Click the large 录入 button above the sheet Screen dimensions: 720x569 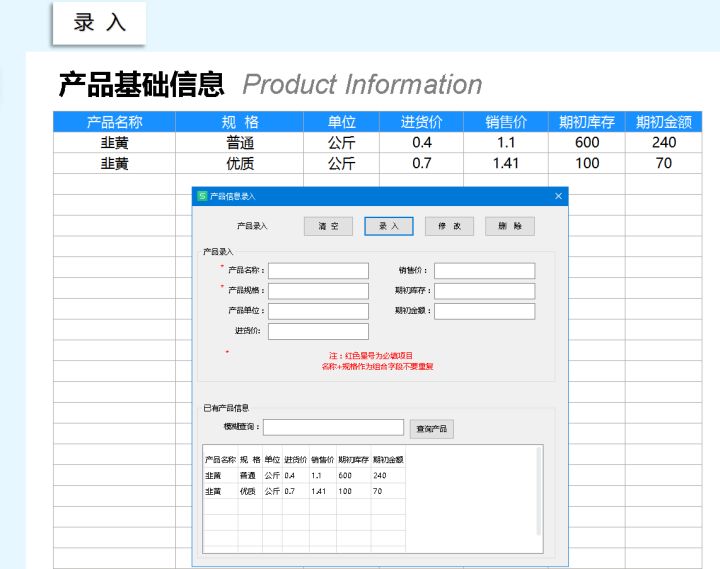click(x=100, y=23)
